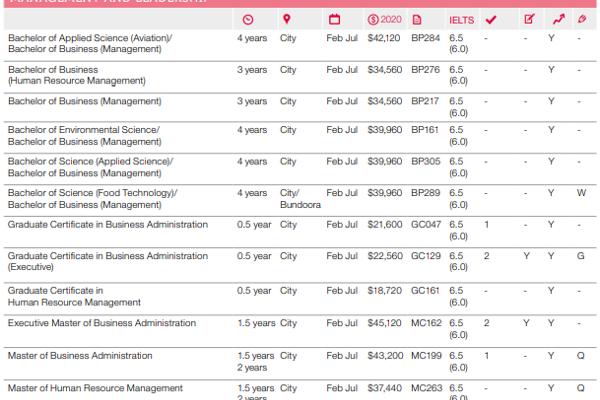Screen dimensions: 600x400
Task: Click the location pin column icon
Action: coord(287,19)
